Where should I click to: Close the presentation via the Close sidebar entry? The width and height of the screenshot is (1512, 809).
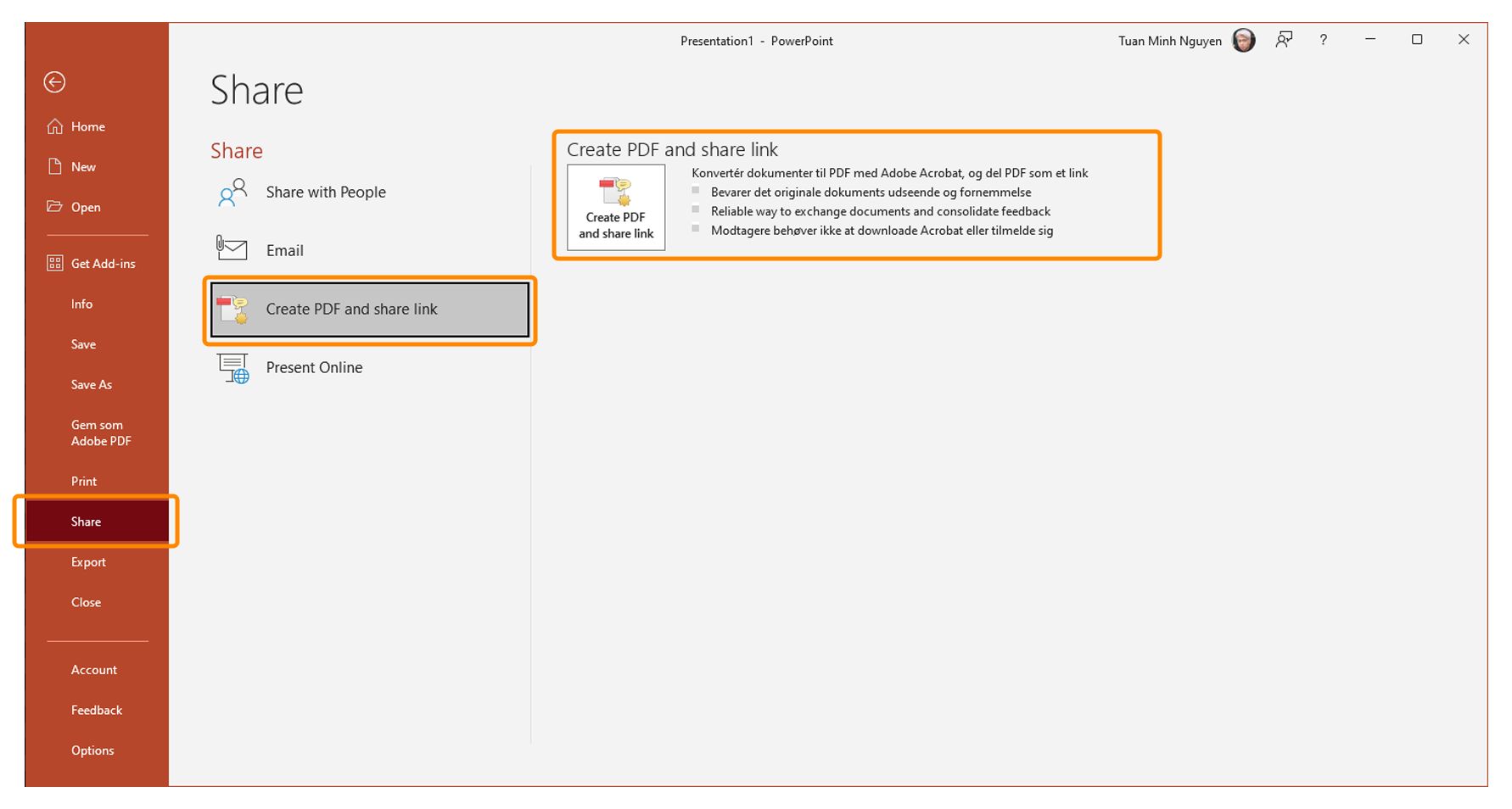pos(86,602)
